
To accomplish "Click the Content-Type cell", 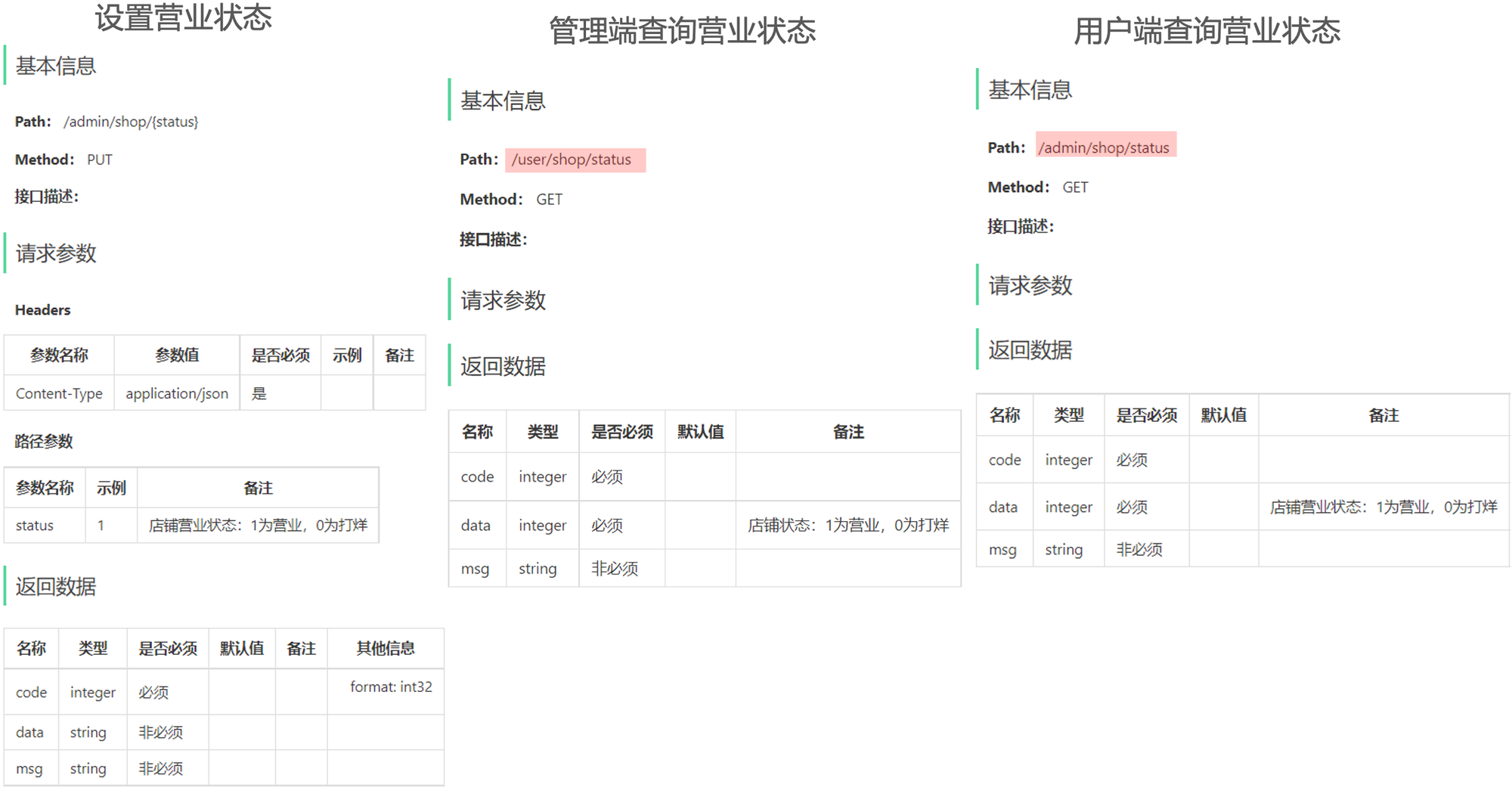I will 59,393.
